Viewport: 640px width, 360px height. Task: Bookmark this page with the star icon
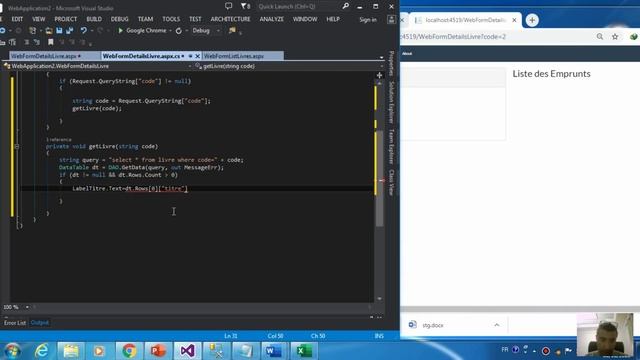pyautogui.click(x=615, y=37)
